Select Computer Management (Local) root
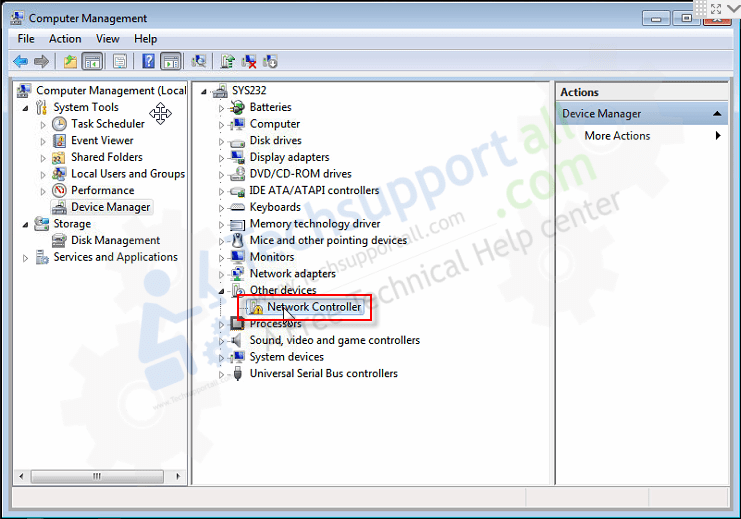The height and width of the screenshot is (519, 741). coord(111,90)
